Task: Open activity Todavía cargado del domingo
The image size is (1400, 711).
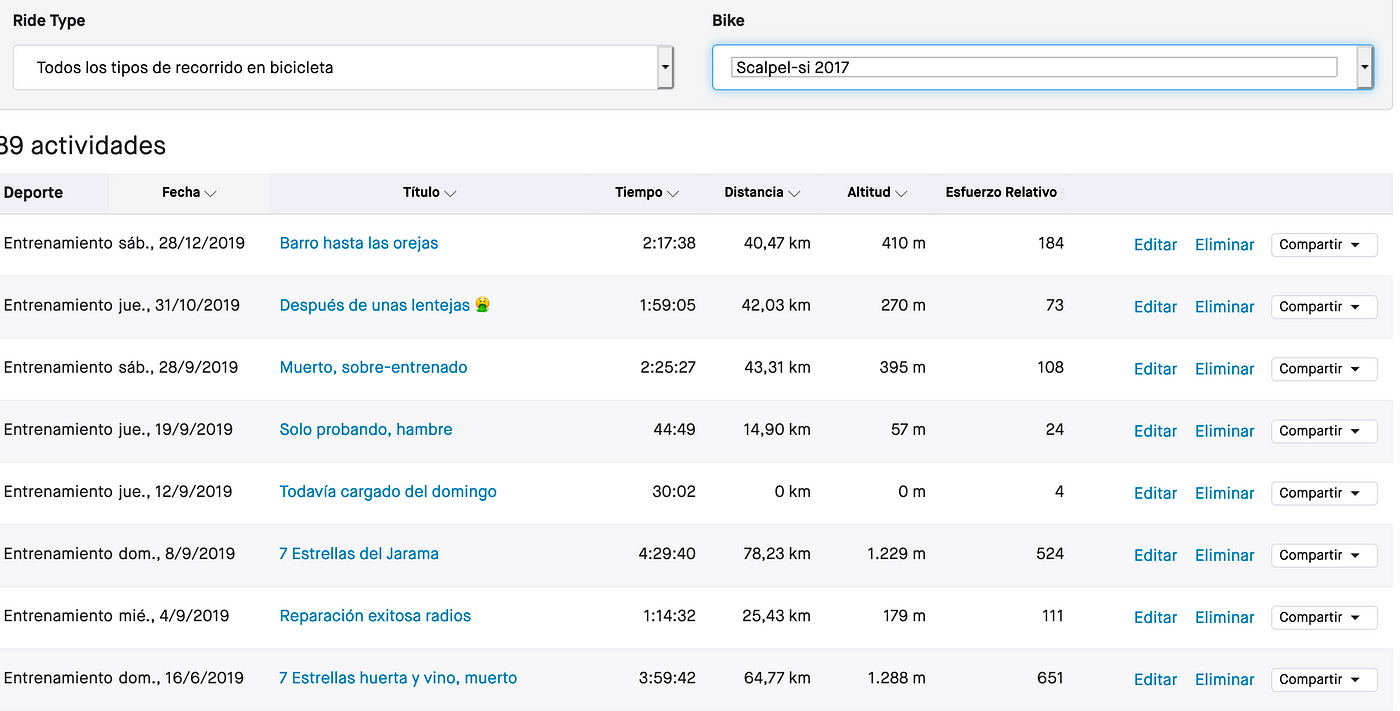Action: tap(388, 491)
